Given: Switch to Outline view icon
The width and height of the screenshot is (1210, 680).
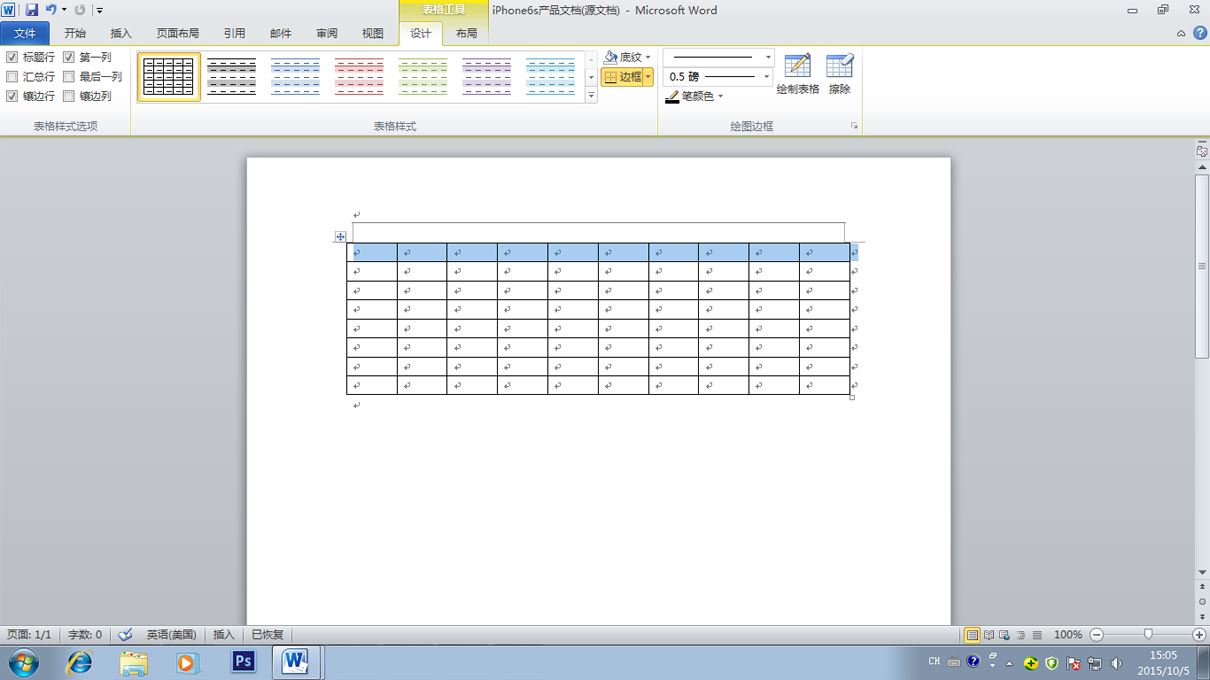Looking at the screenshot, I should point(1021,635).
